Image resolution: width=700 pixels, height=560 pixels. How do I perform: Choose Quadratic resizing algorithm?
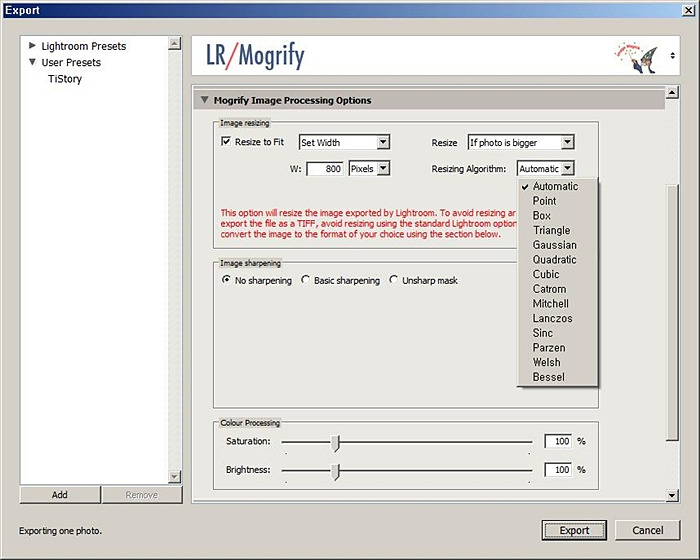tap(557, 260)
